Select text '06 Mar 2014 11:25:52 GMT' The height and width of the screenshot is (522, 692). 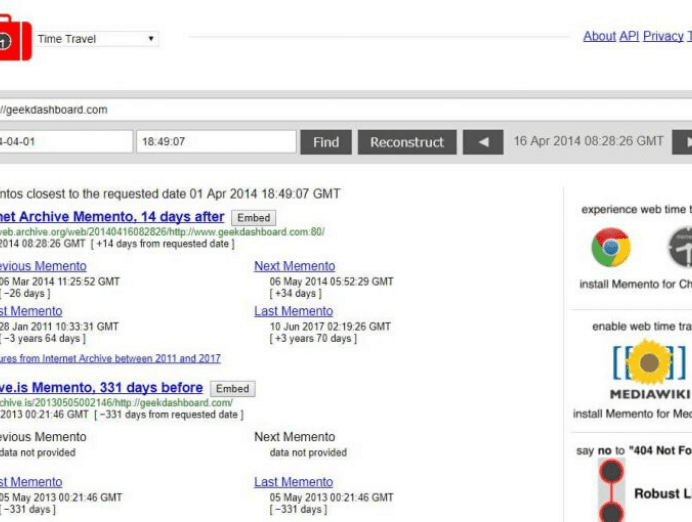(x=60, y=282)
